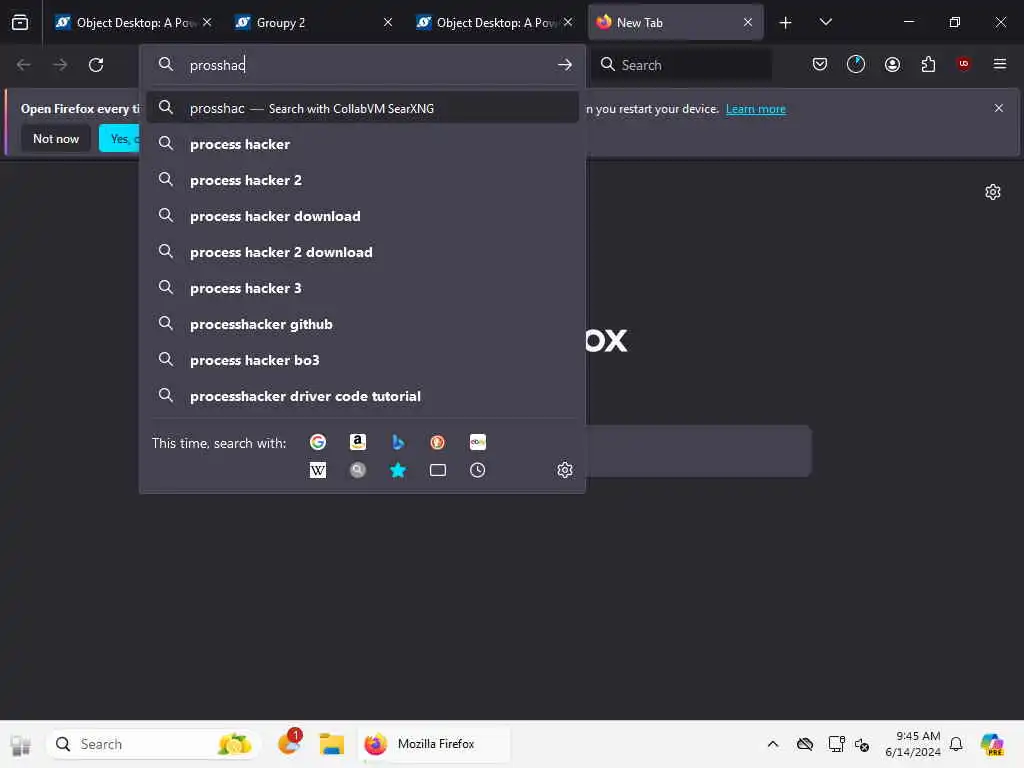Viewport: 1024px width, 768px height.
Task: Choose suggestion "process hacker 2 download"
Action: coord(362,252)
